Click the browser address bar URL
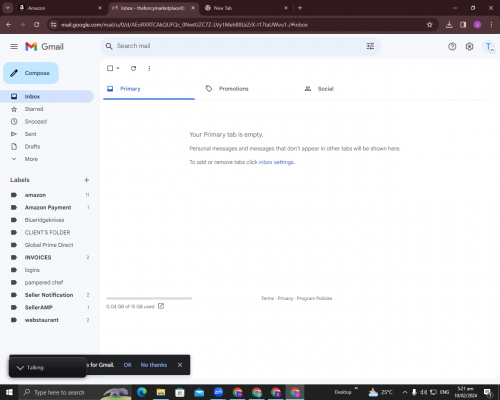 pyautogui.click(x=184, y=25)
